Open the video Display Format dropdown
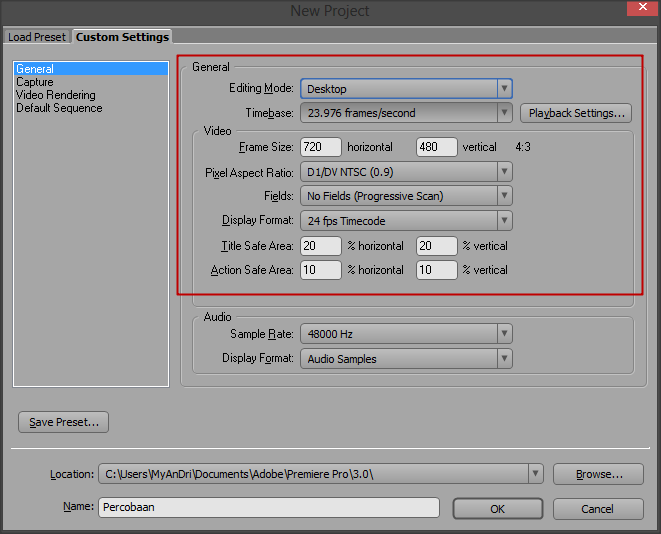Viewport: 661px width, 534px height. pyautogui.click(x=406, y=221)
